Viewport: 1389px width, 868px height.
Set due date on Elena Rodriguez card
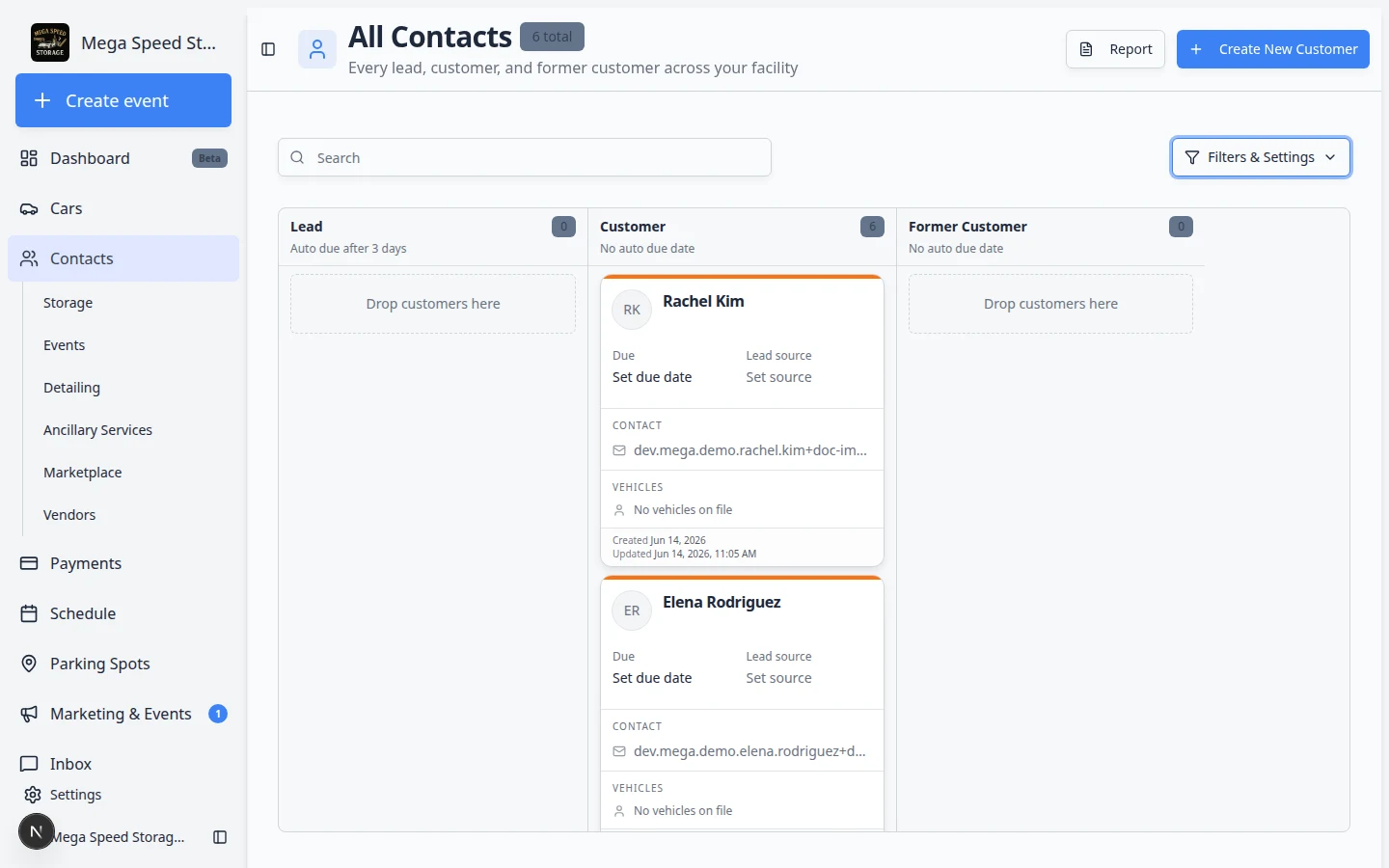652,678
